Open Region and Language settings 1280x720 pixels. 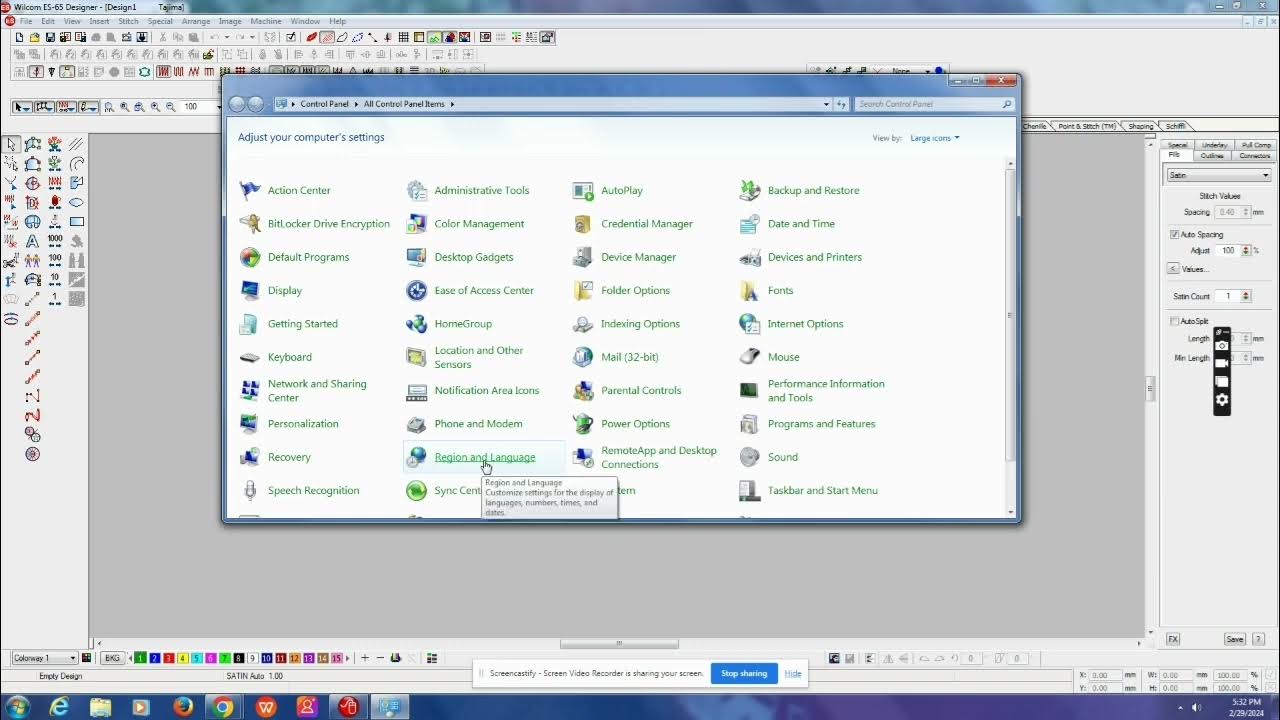(485, 457)
